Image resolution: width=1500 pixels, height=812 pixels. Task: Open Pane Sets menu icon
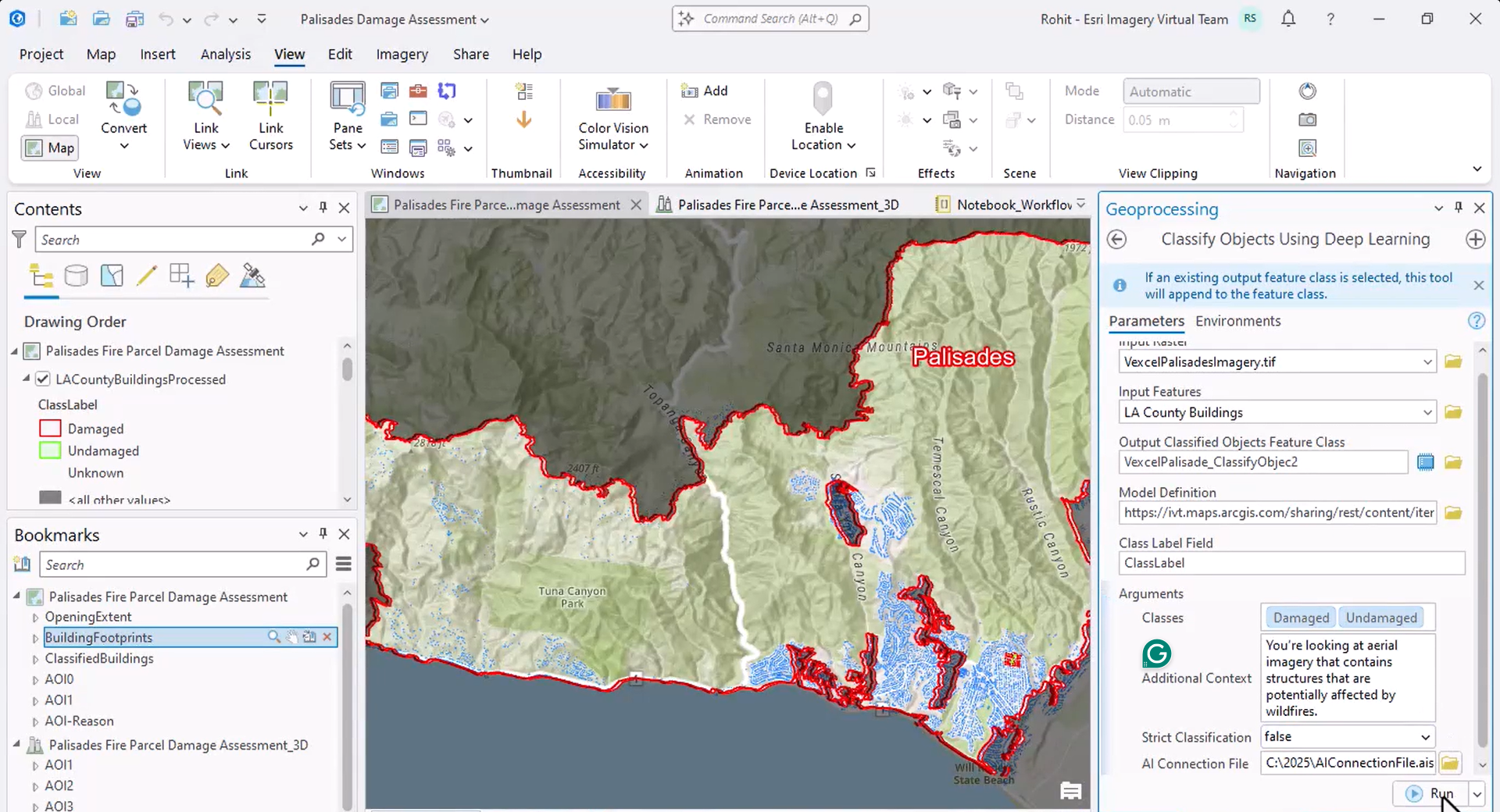click(348, 99)
